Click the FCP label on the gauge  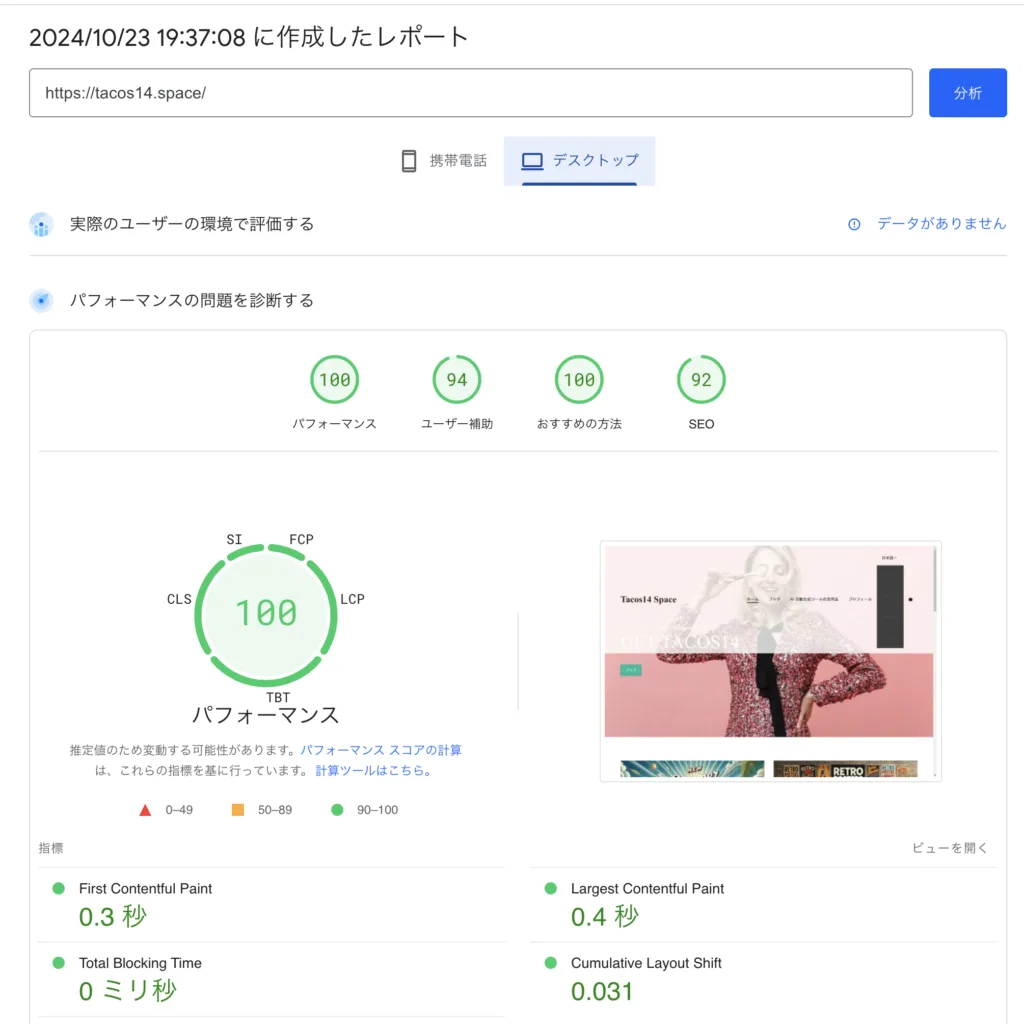tap(301, 539)
